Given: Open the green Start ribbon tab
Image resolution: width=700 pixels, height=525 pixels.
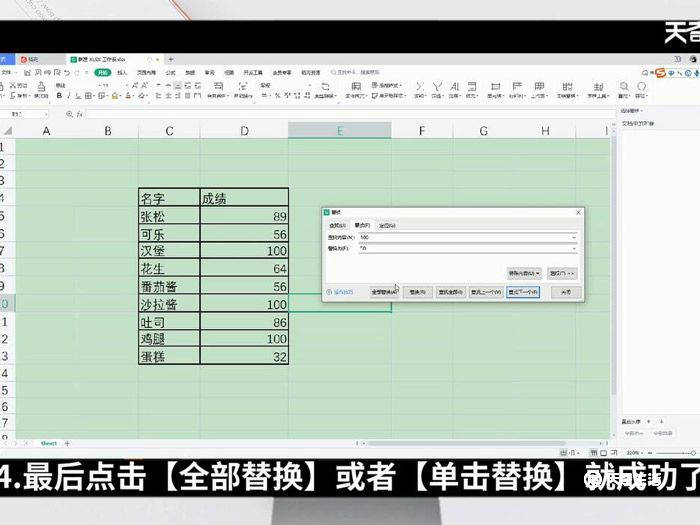Looking at the screenshot, I should pos(103,72).
